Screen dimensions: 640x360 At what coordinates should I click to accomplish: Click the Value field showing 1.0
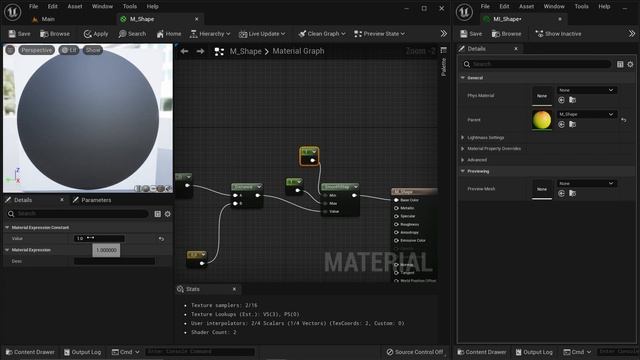click(x=99, y=238)
